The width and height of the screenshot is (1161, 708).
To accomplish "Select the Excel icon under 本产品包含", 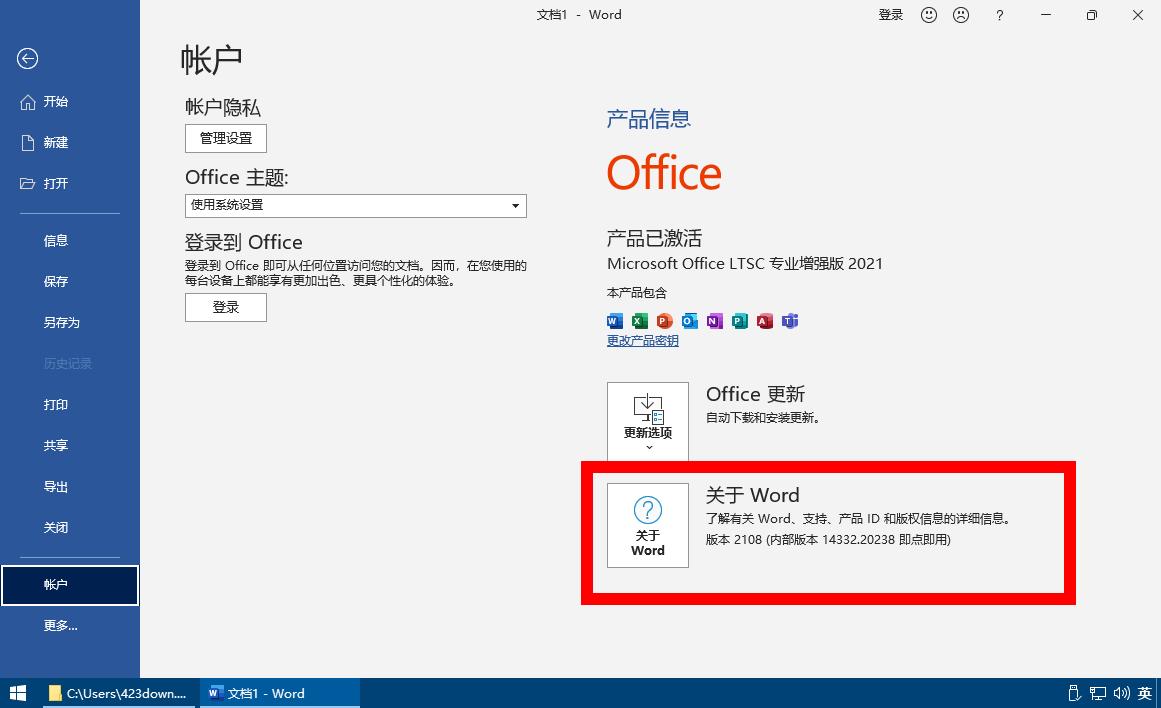I will point(639,321).
